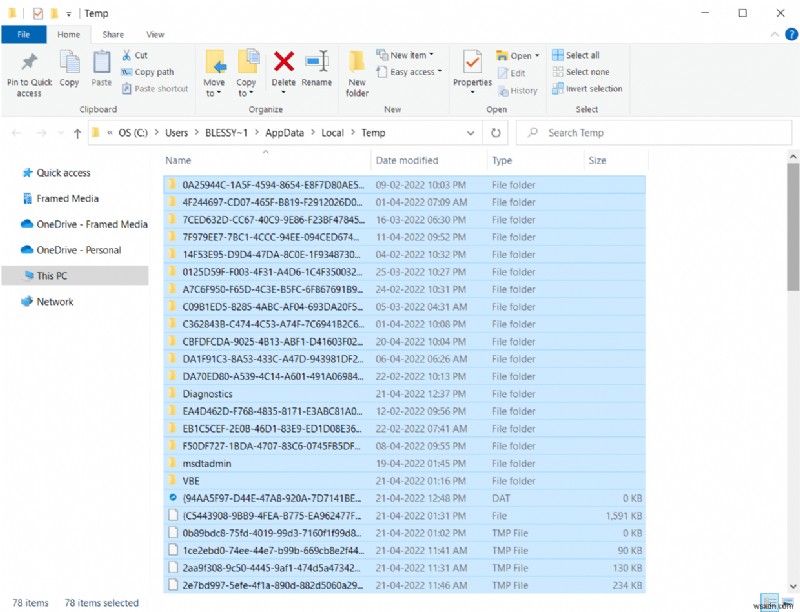This screenshot has width=800, height=612.
Task: Switch to large thumbnails view in the status bar
Action: (x=786, y=604)
